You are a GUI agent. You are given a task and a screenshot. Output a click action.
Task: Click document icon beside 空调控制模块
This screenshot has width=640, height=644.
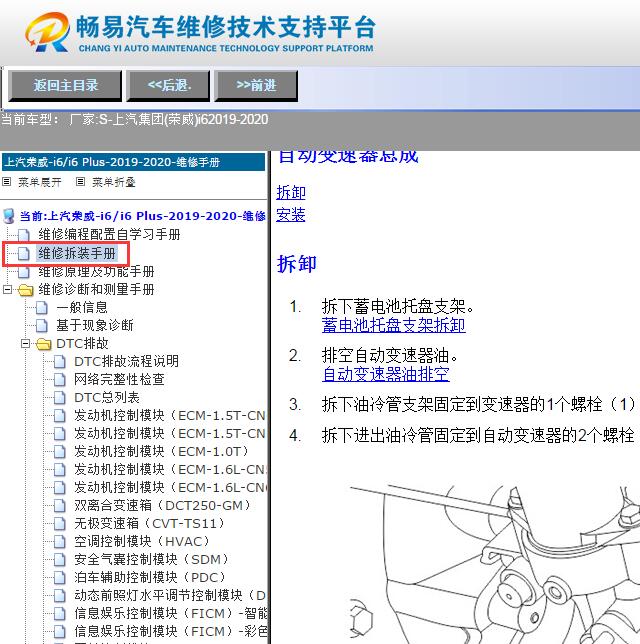coord(60,542)
